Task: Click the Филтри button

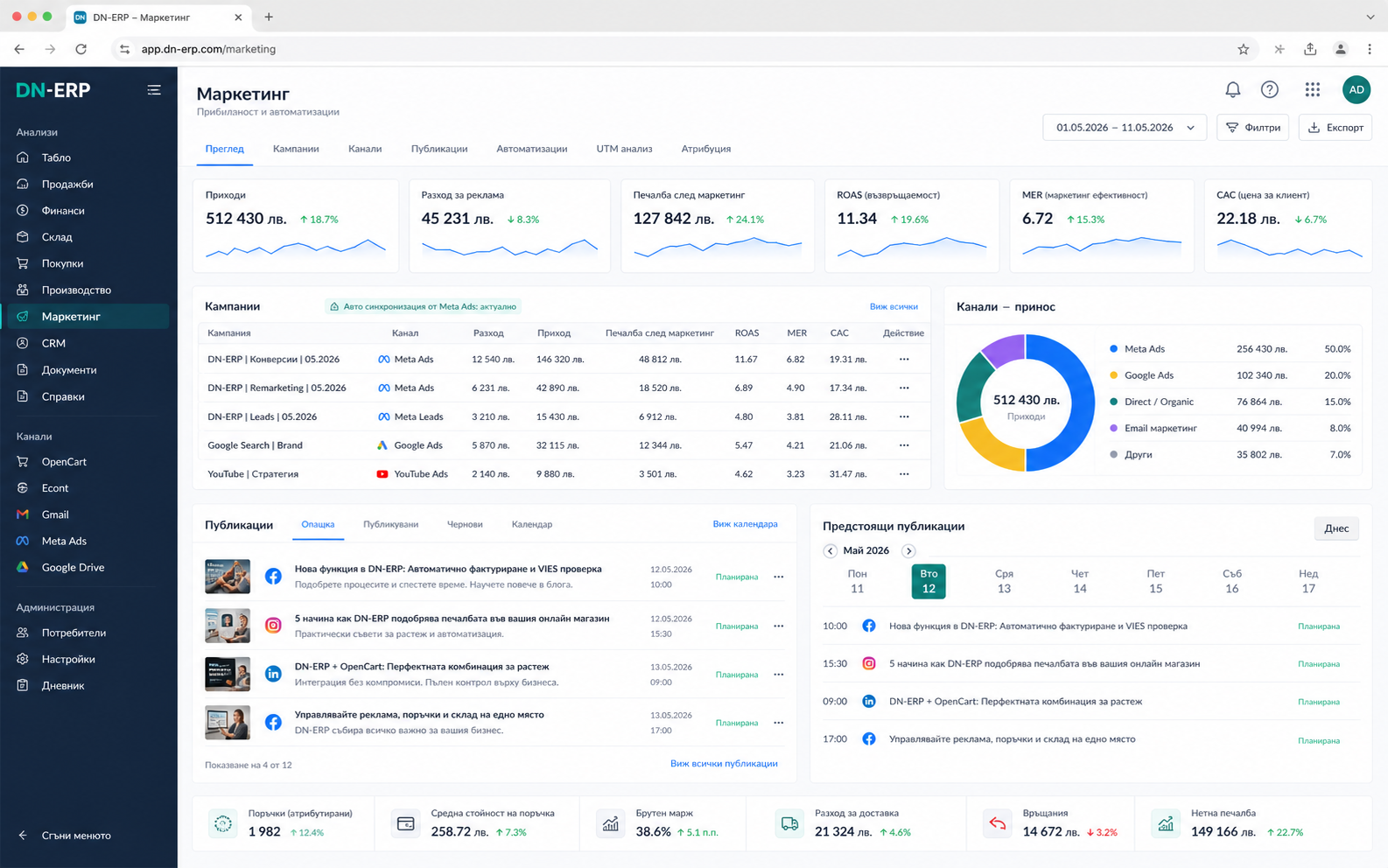Action: (x=1252, y=128)
